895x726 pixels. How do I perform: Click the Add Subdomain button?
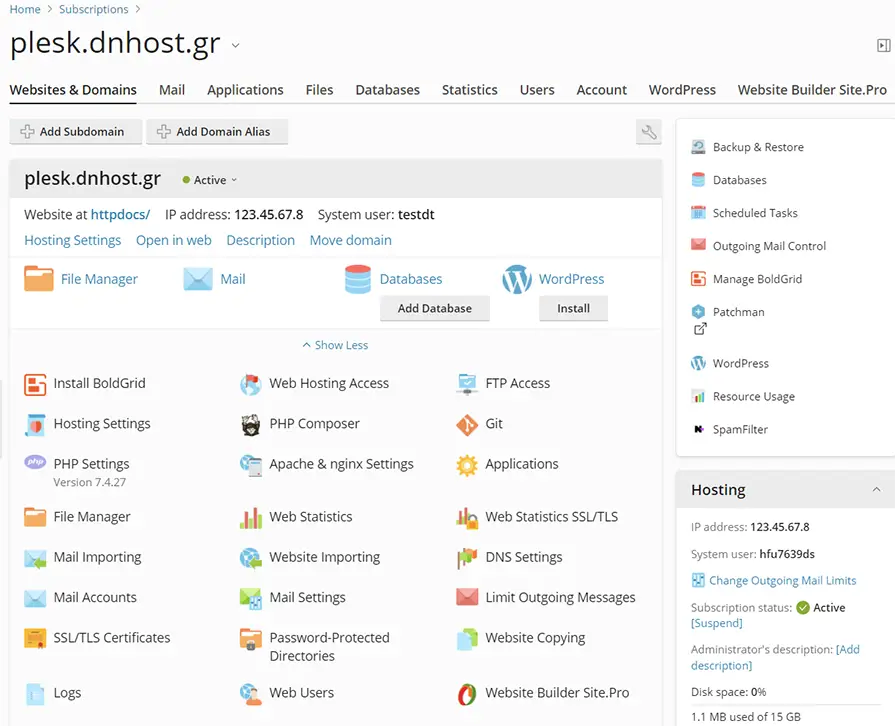tap(75, 132)
